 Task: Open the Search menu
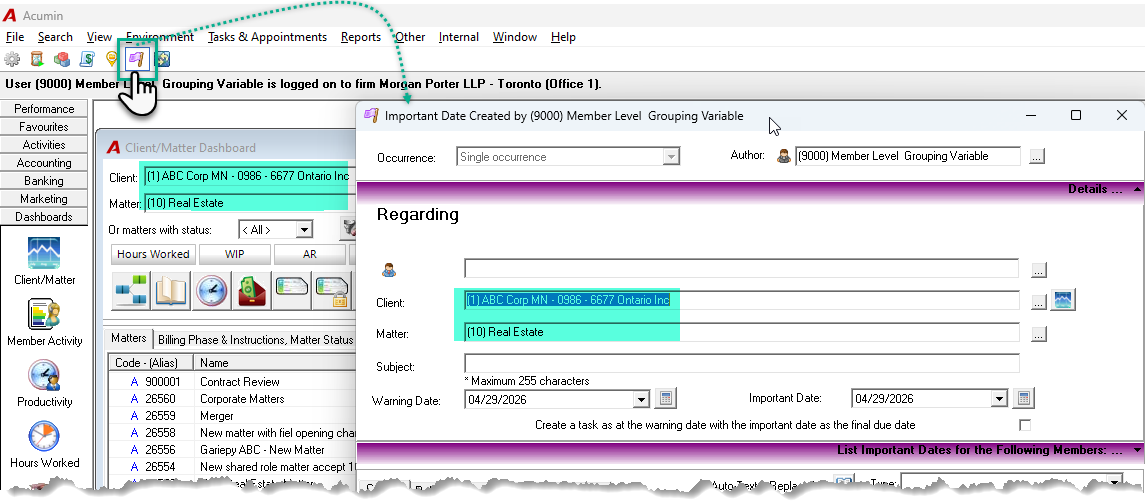(55, 37)
